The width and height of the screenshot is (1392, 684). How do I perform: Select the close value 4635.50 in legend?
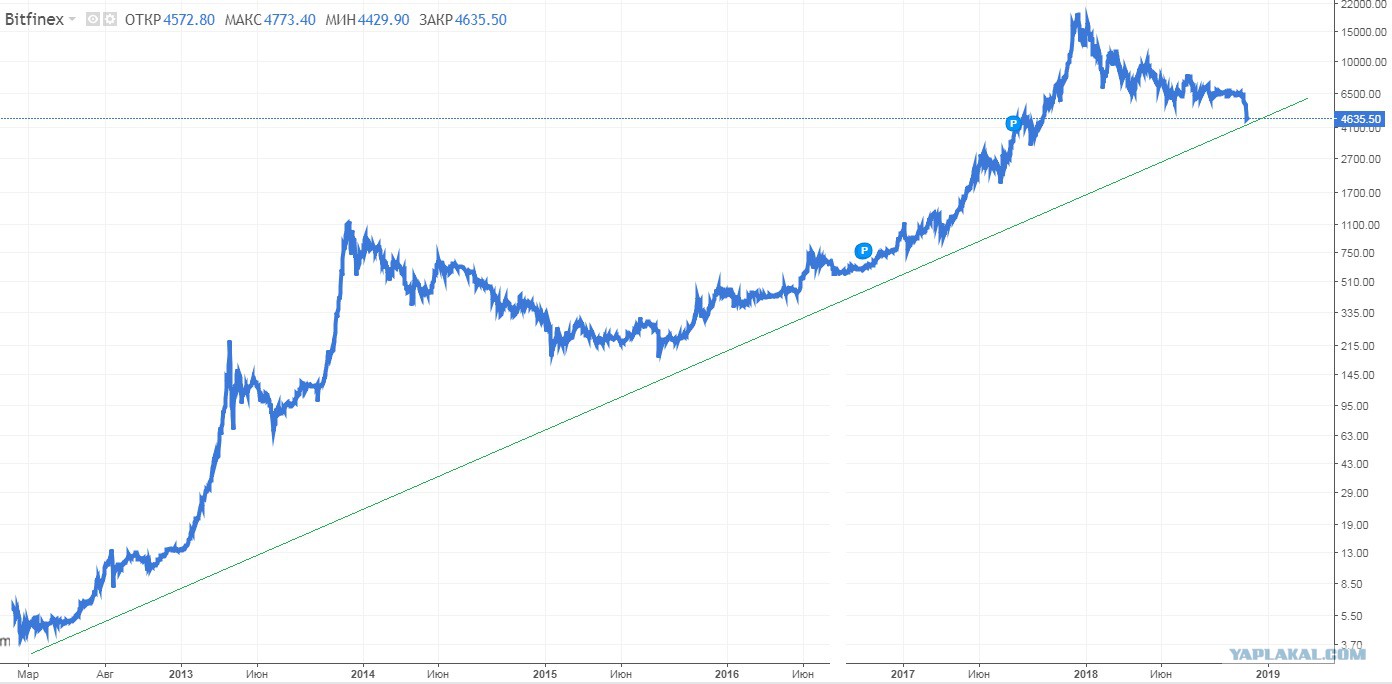(481, 19)
